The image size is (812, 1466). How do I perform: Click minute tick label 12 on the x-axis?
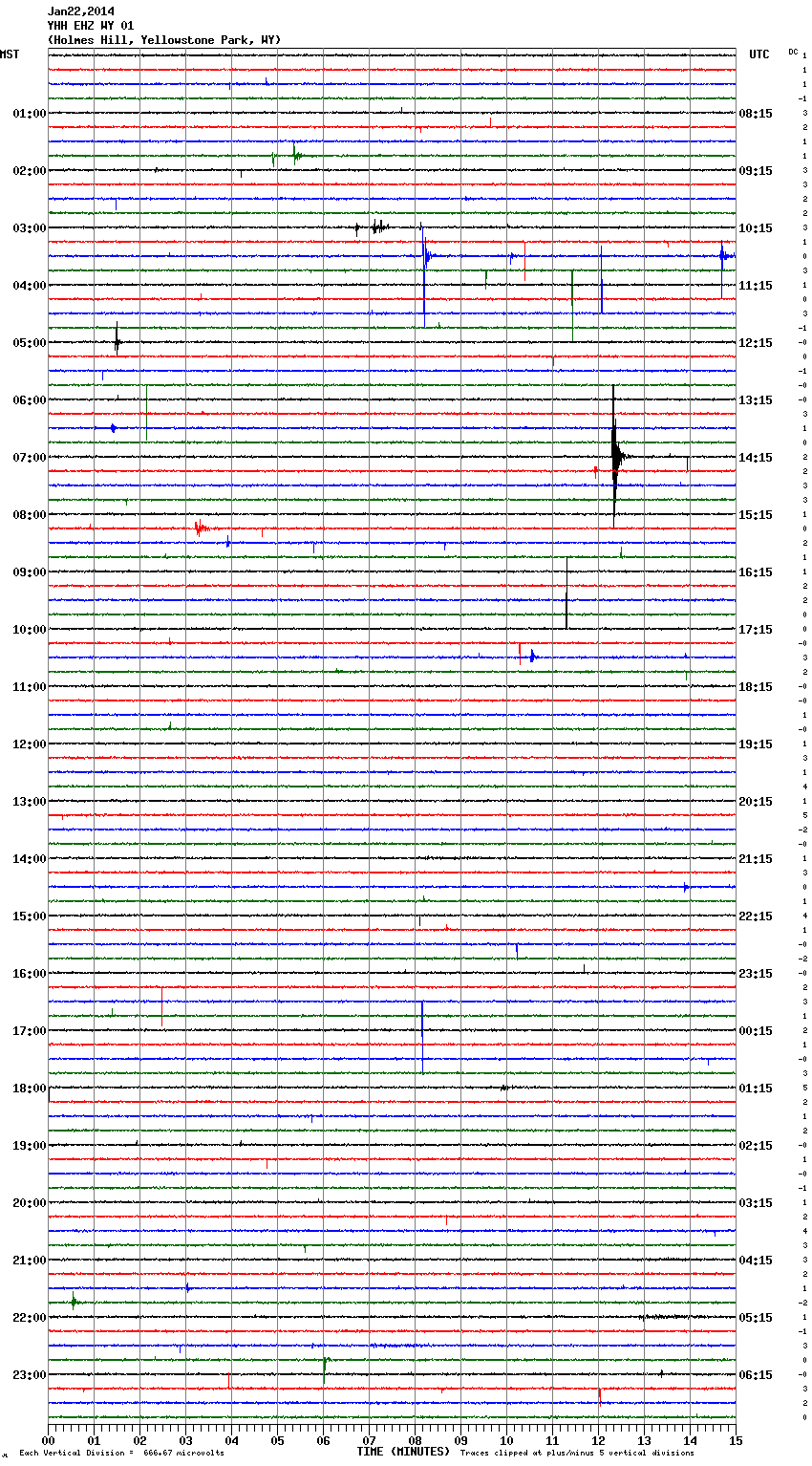tap(598, 1441)
